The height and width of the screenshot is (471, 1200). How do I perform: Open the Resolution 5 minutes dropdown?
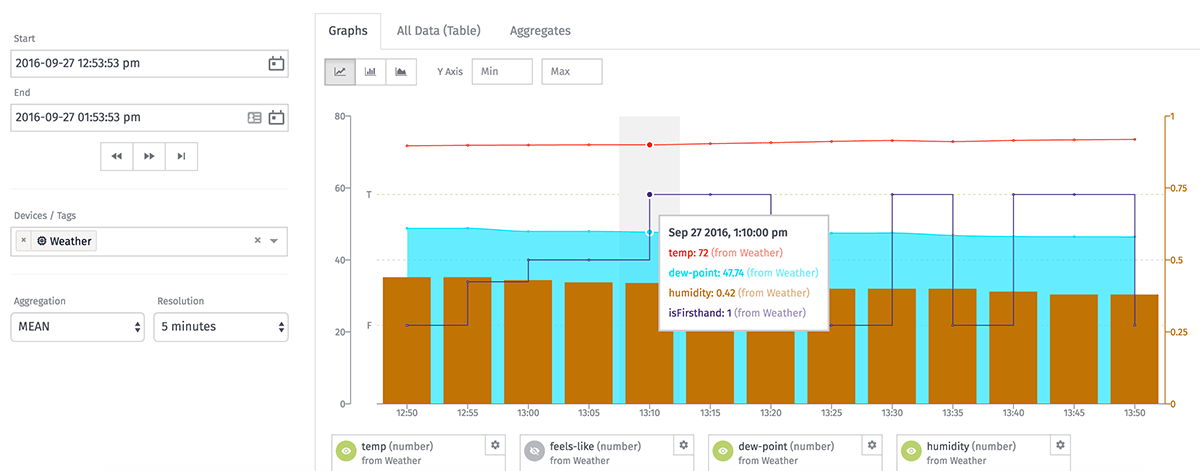221,326
